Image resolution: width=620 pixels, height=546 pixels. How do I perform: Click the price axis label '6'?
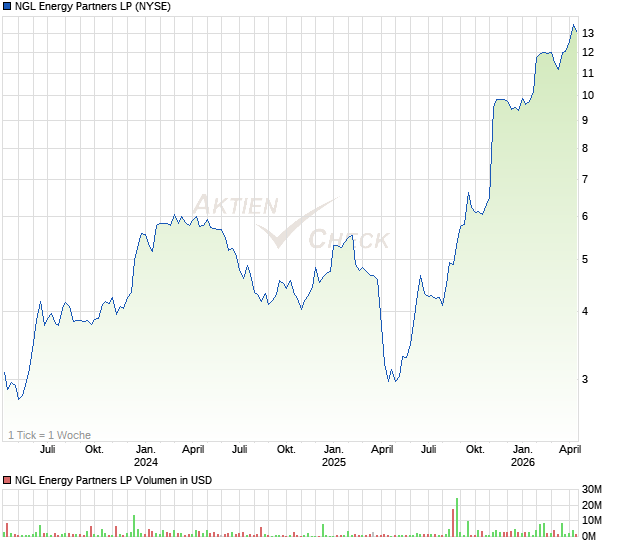(585, 216)
